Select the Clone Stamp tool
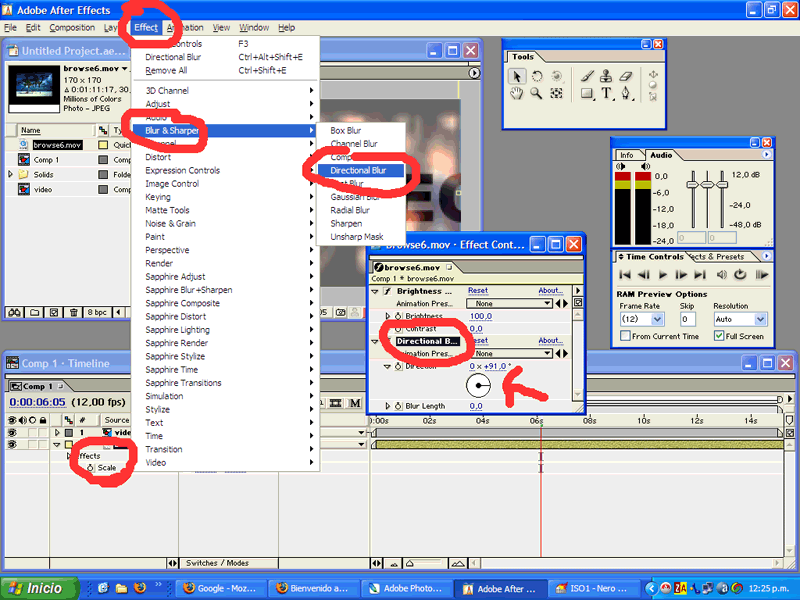Viewport: 800px width, 600px height. pyautogui.click(x=606, y=77)
